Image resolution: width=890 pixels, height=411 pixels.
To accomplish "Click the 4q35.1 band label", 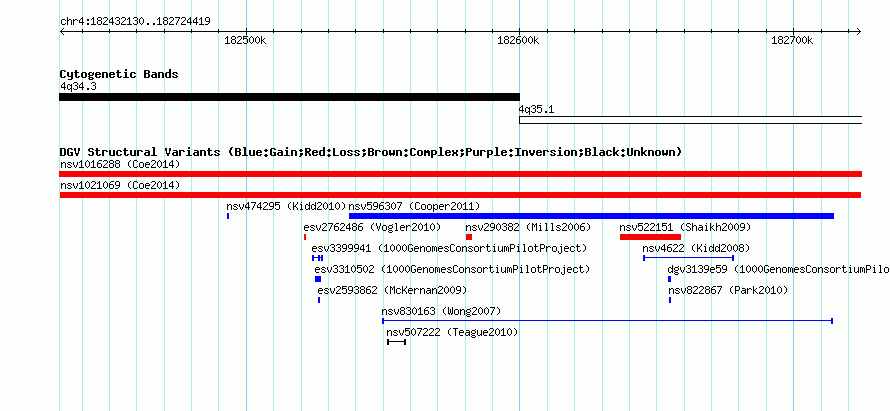I will click(x=536, y=110).
